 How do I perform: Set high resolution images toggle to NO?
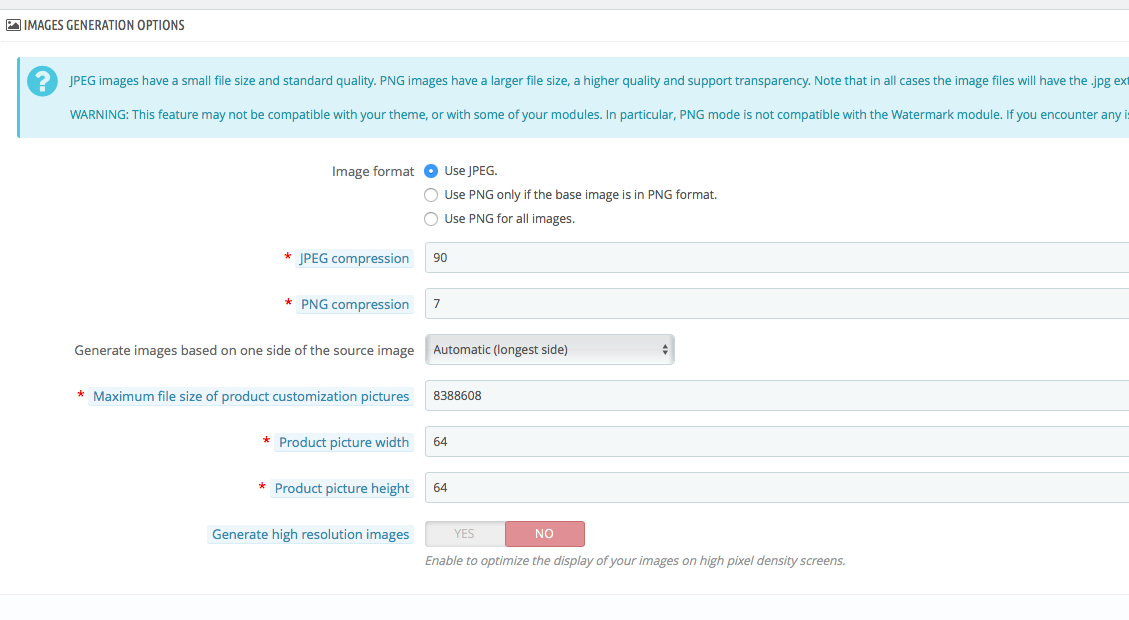[x=544, y=534]
